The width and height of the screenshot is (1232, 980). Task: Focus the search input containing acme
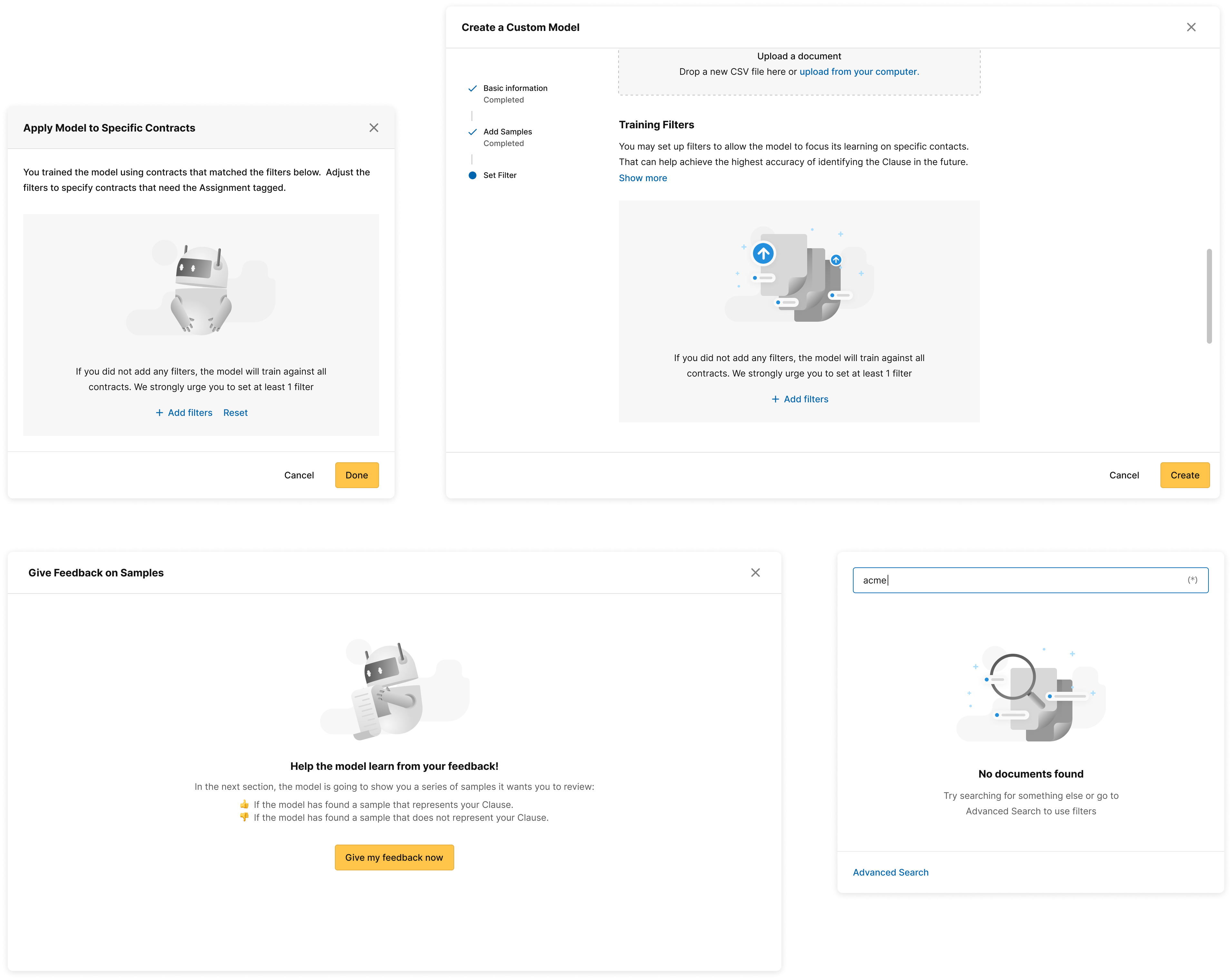coord(1030,579)
